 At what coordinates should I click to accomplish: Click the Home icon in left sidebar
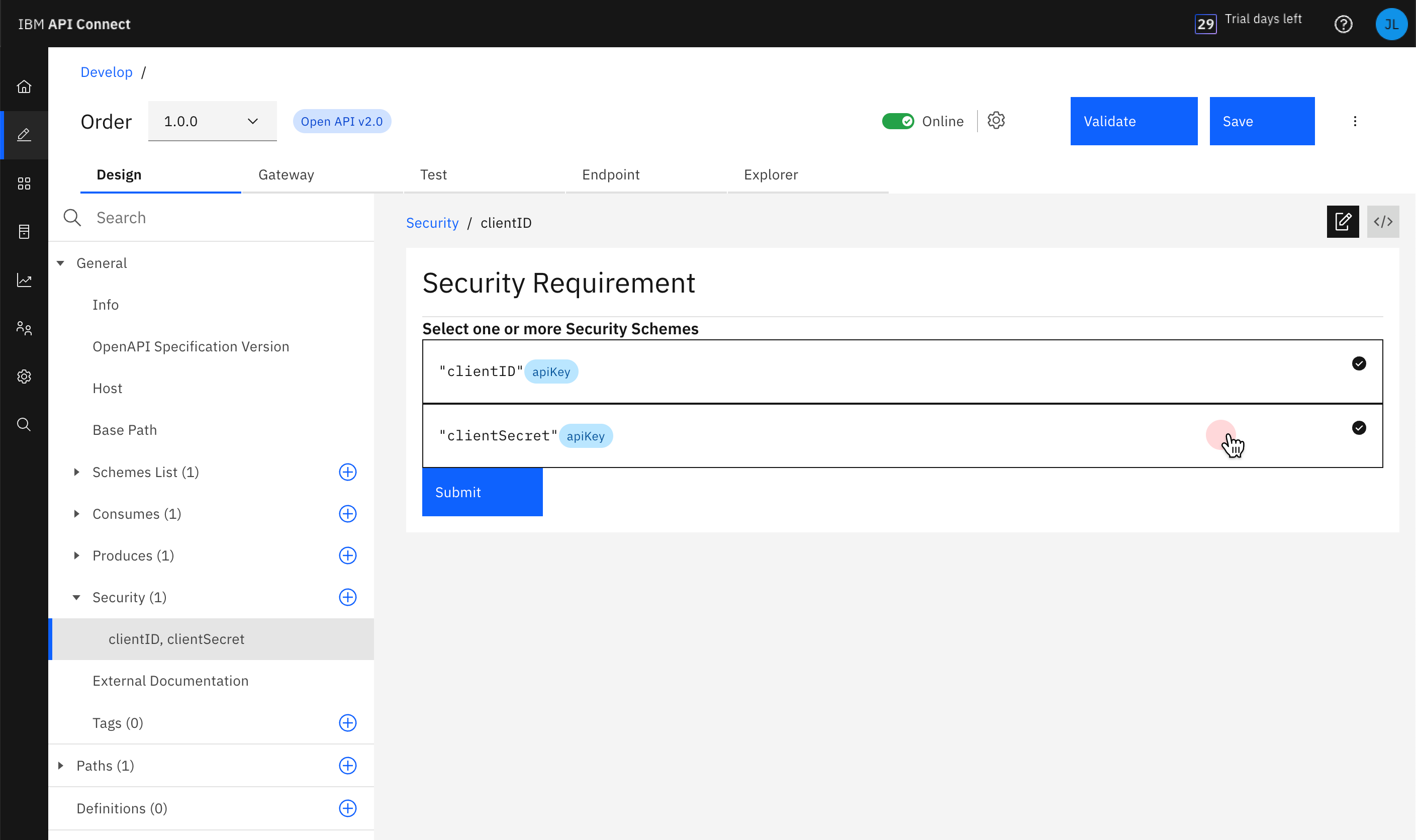coord(24,86)
